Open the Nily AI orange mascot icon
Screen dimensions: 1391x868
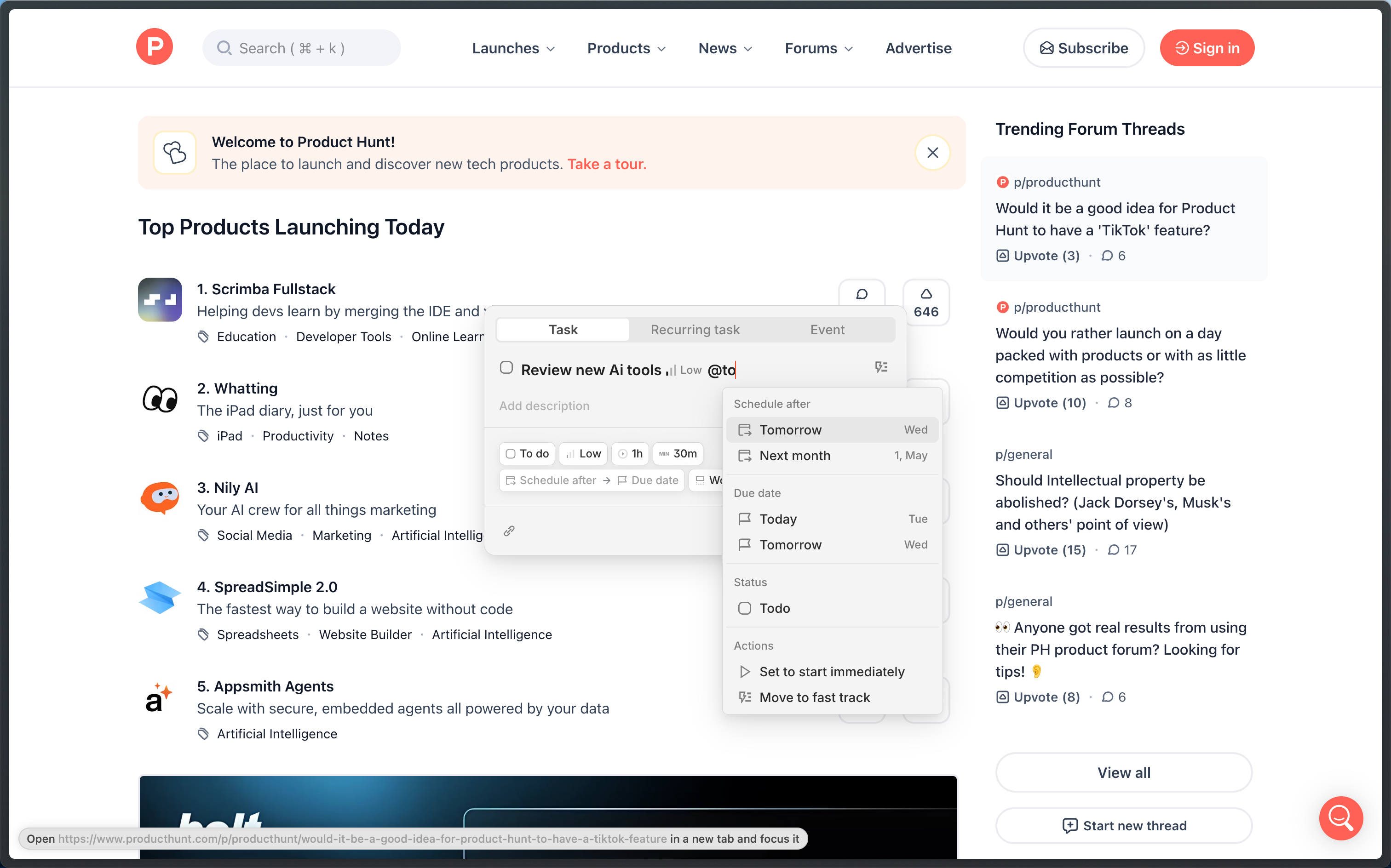pos(160,498)
